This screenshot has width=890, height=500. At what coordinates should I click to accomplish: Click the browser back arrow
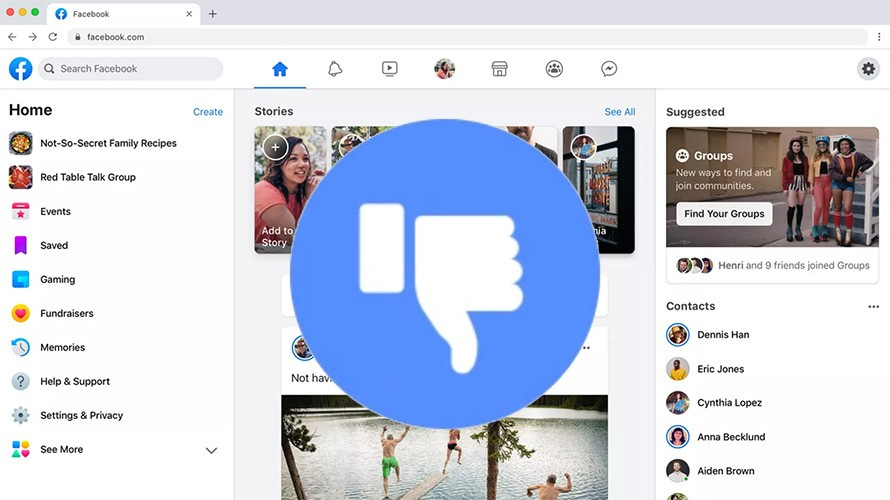coord(12,37)
